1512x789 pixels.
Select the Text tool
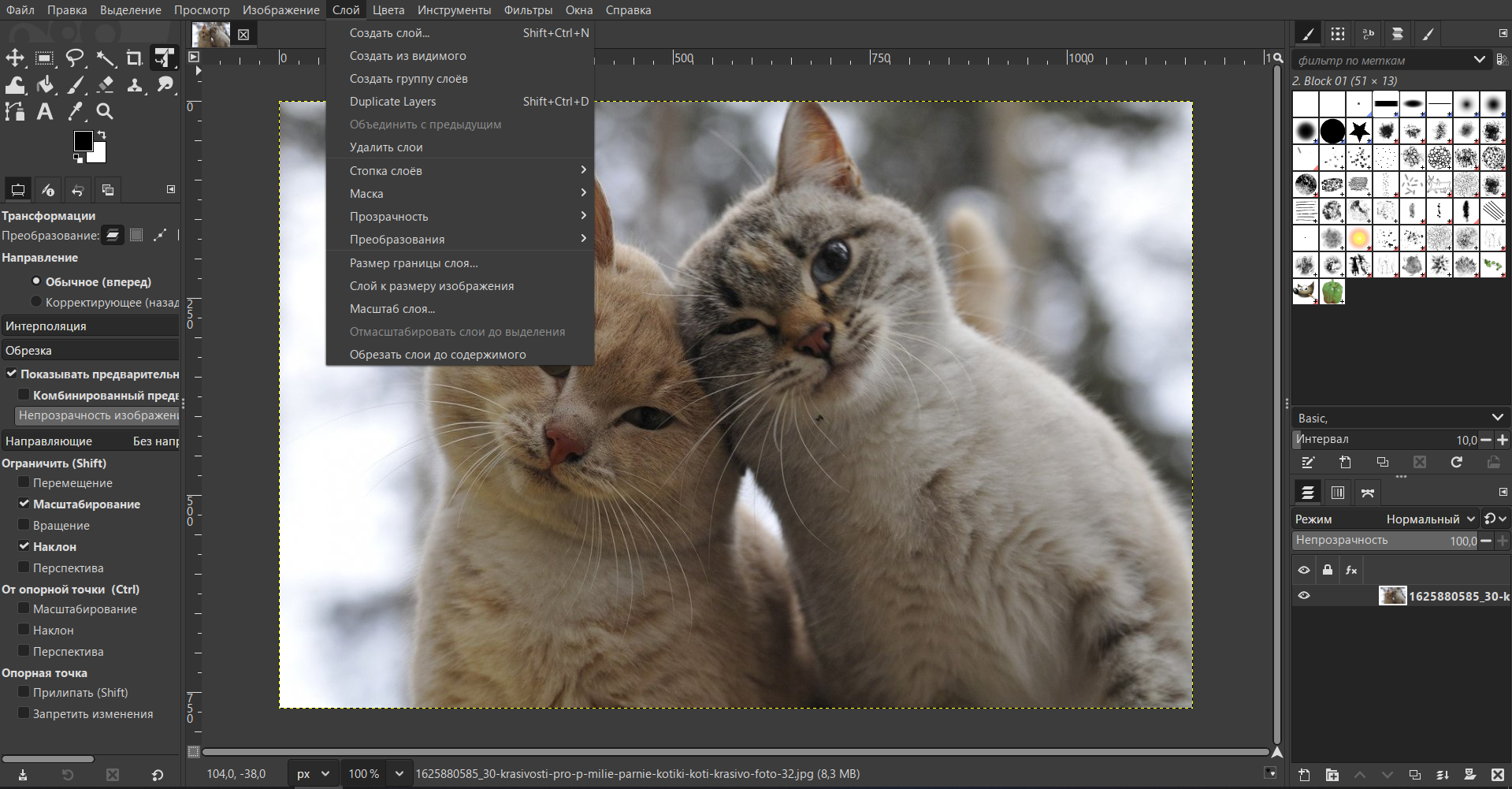[x=45, y=112]
